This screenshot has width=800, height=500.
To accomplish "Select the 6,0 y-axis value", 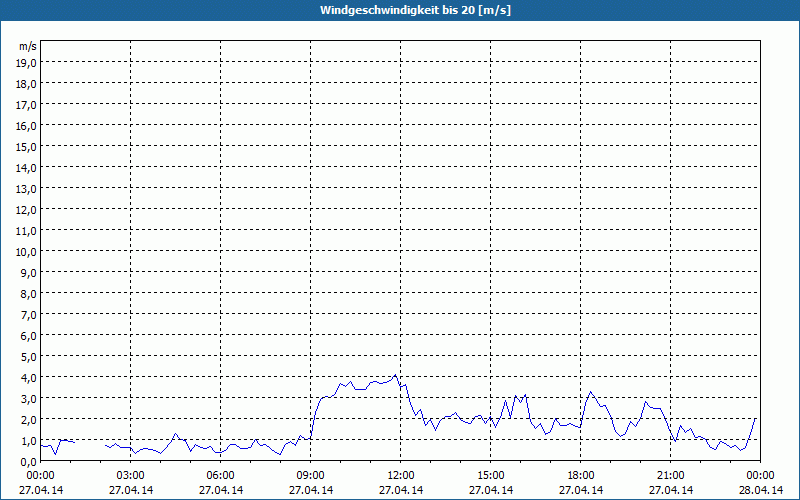I will coord(30,336).
